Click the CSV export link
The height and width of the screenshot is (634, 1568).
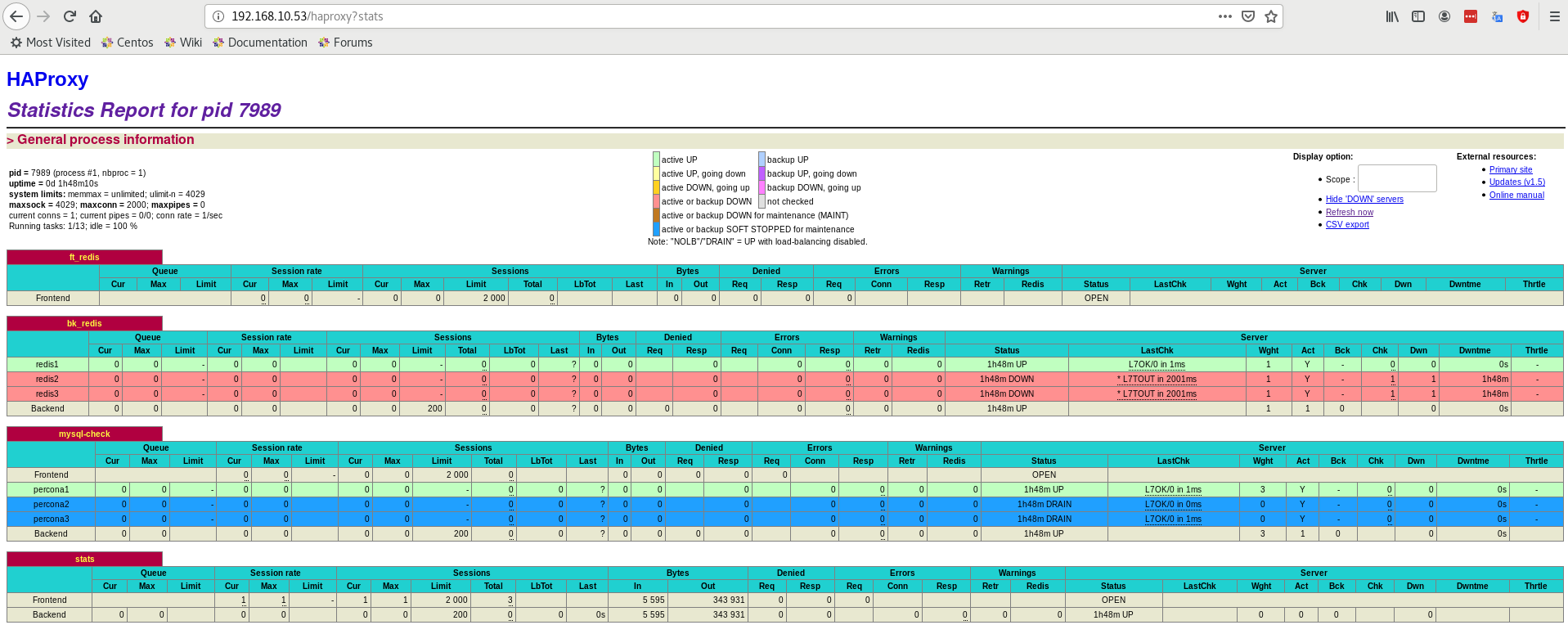[1347, 224]
